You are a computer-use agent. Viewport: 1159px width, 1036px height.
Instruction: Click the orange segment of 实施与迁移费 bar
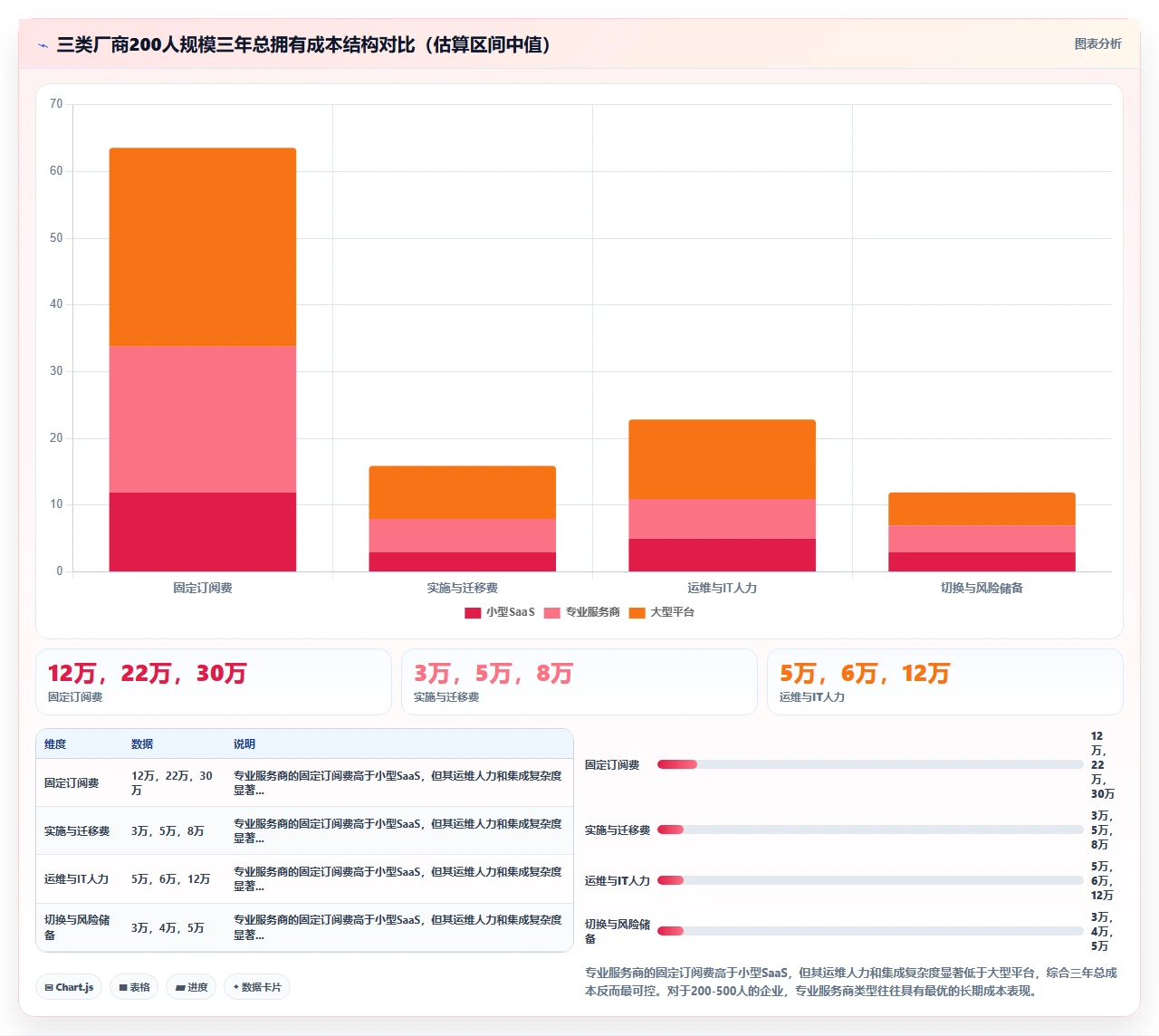pos(463,492)
